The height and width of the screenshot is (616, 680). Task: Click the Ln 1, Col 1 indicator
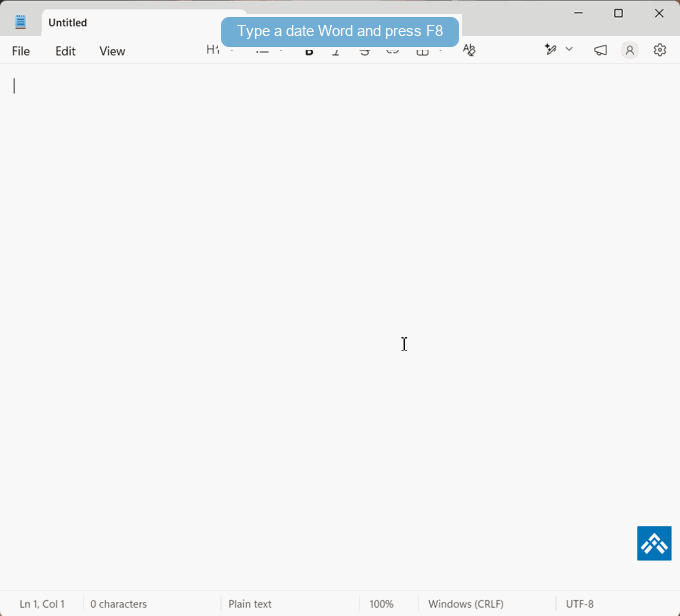click(x=42, y=604)
